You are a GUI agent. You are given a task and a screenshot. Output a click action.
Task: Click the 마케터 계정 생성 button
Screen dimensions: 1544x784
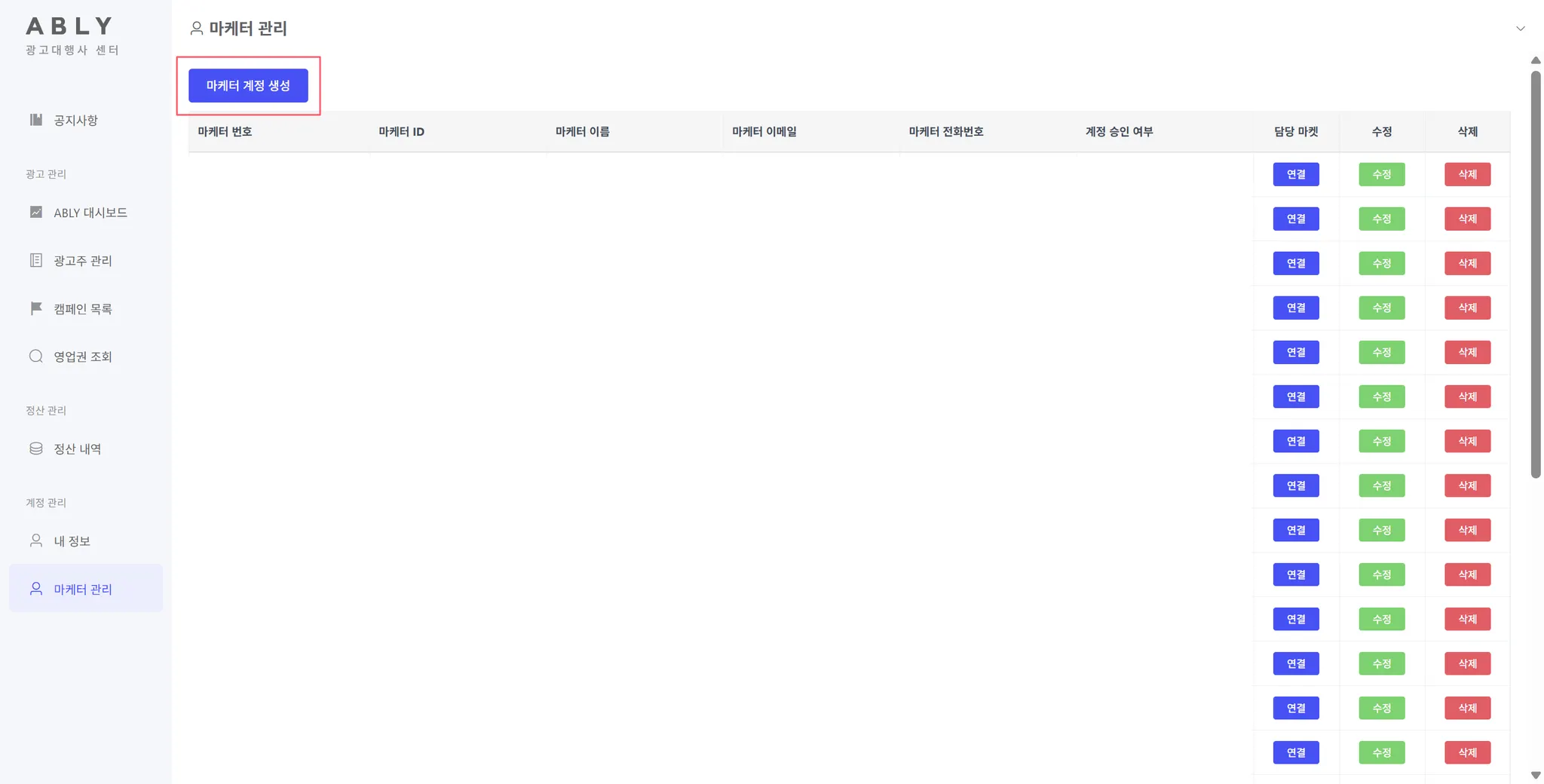pyautogui.click(x=248, y=86)
